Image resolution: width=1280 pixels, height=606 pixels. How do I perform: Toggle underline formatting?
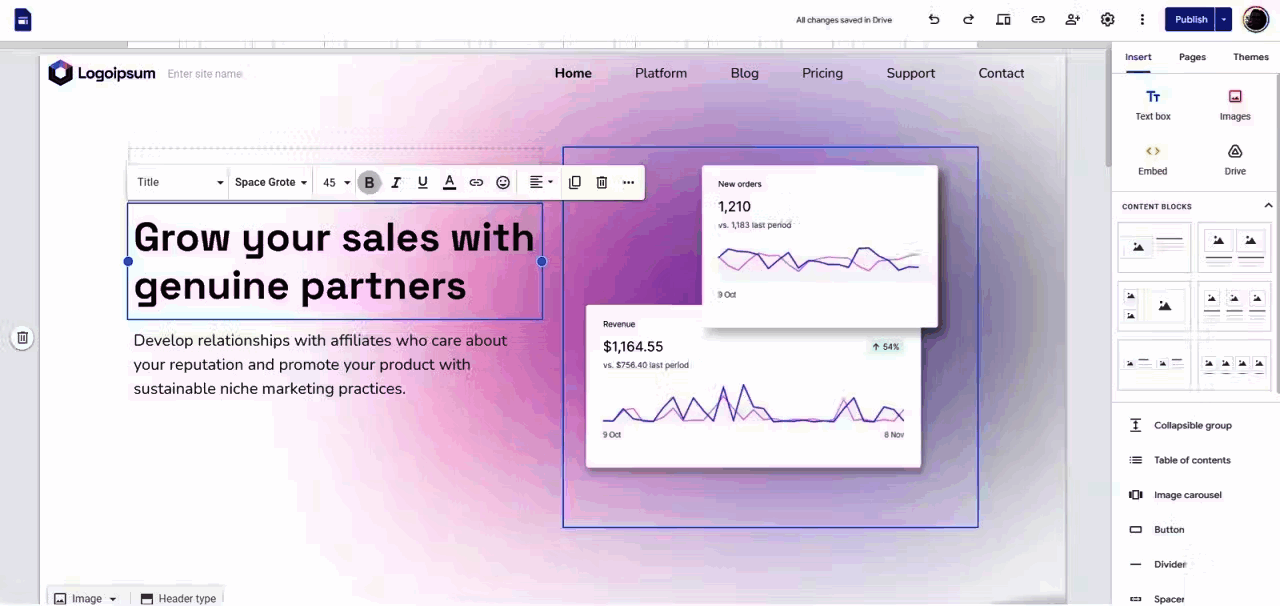pyautogui.click(x=423, y=182)
